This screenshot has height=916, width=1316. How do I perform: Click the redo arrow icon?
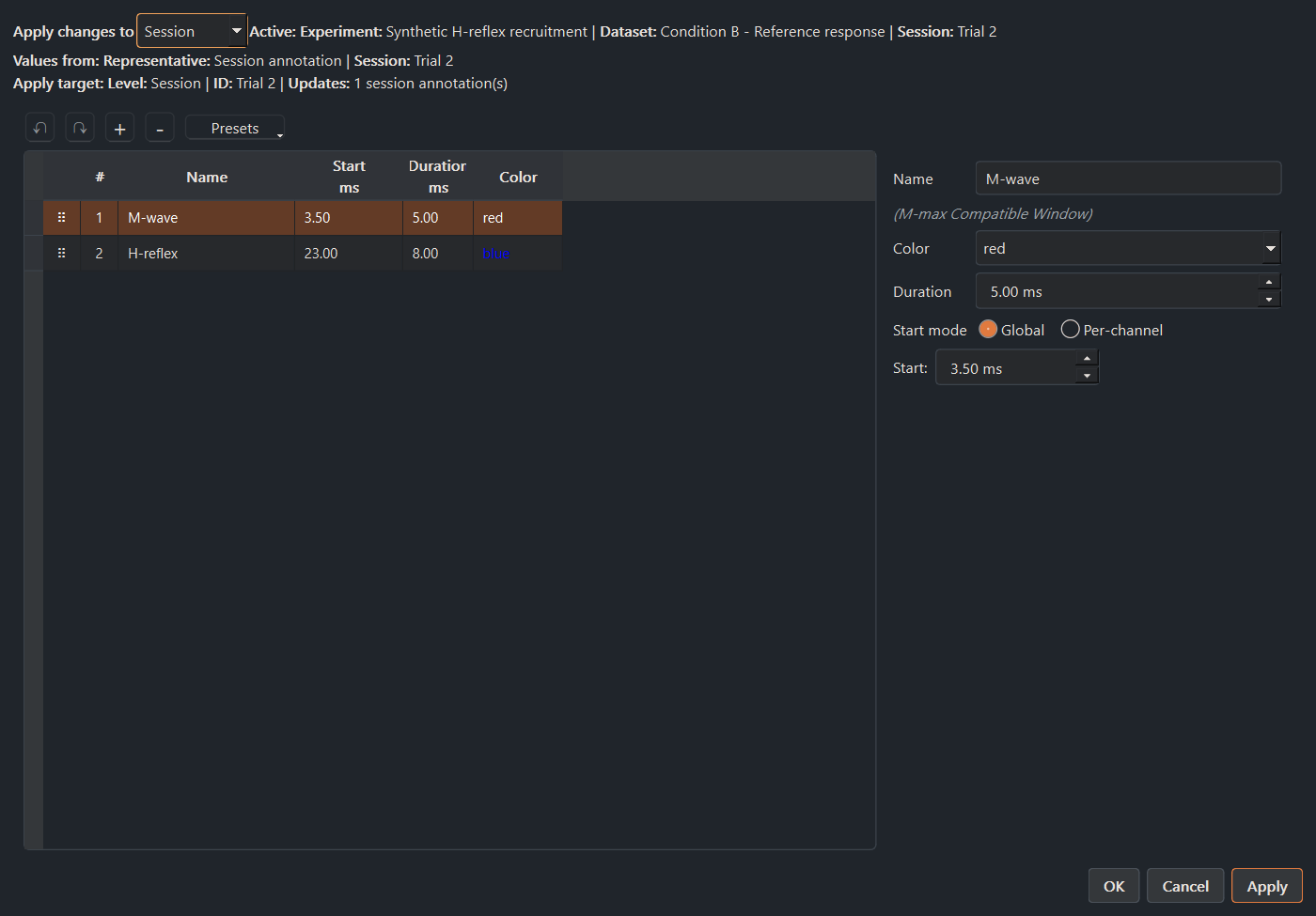pos(80,128)
